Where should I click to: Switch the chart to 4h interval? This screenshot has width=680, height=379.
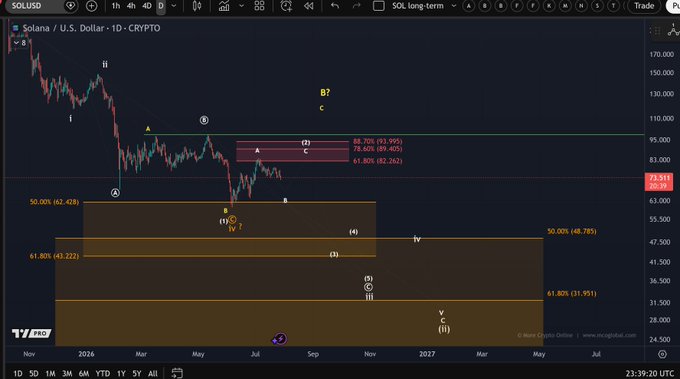coord(131,6)
